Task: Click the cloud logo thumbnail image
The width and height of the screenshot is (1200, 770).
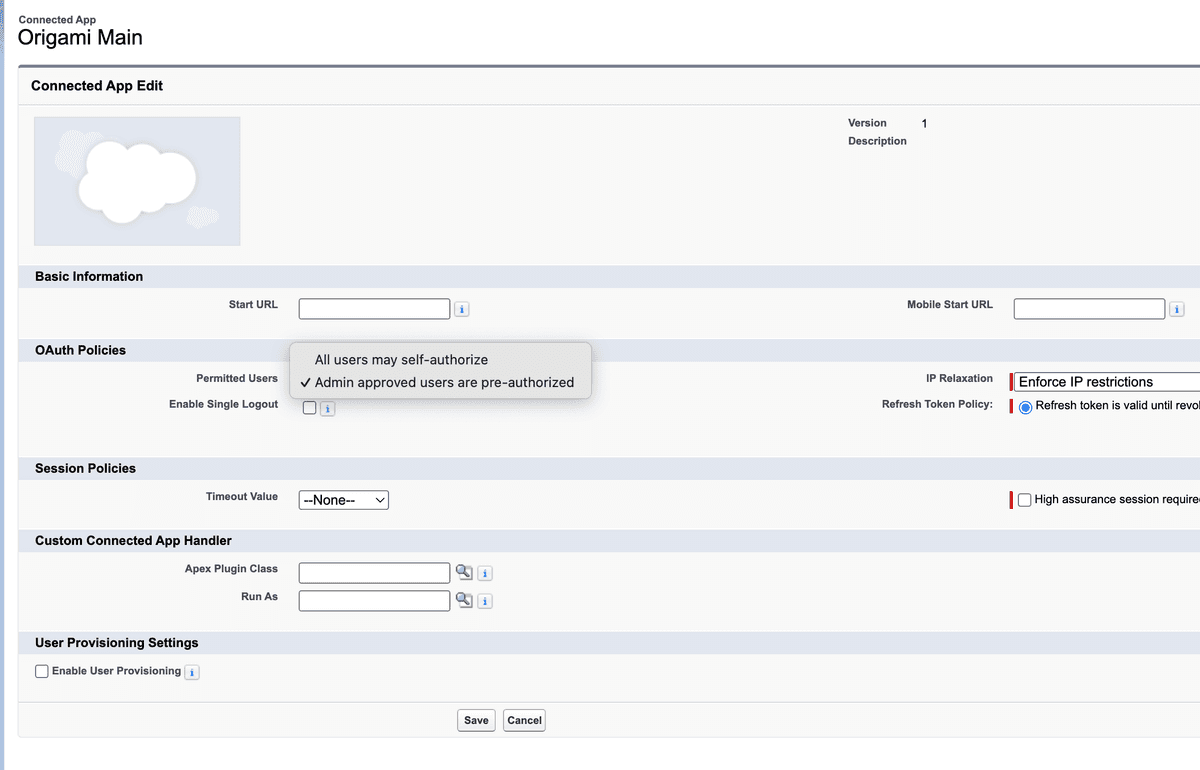Action: (137, 181)
